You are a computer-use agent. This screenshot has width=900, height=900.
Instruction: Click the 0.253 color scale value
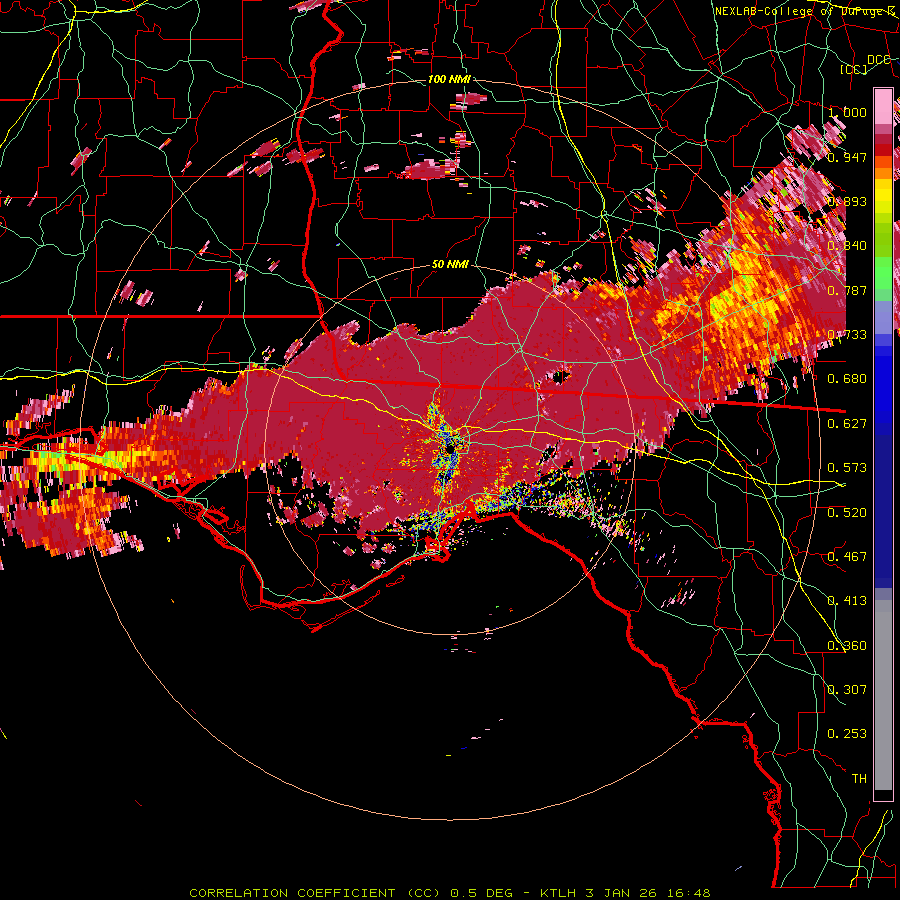[x=847, y=734]
